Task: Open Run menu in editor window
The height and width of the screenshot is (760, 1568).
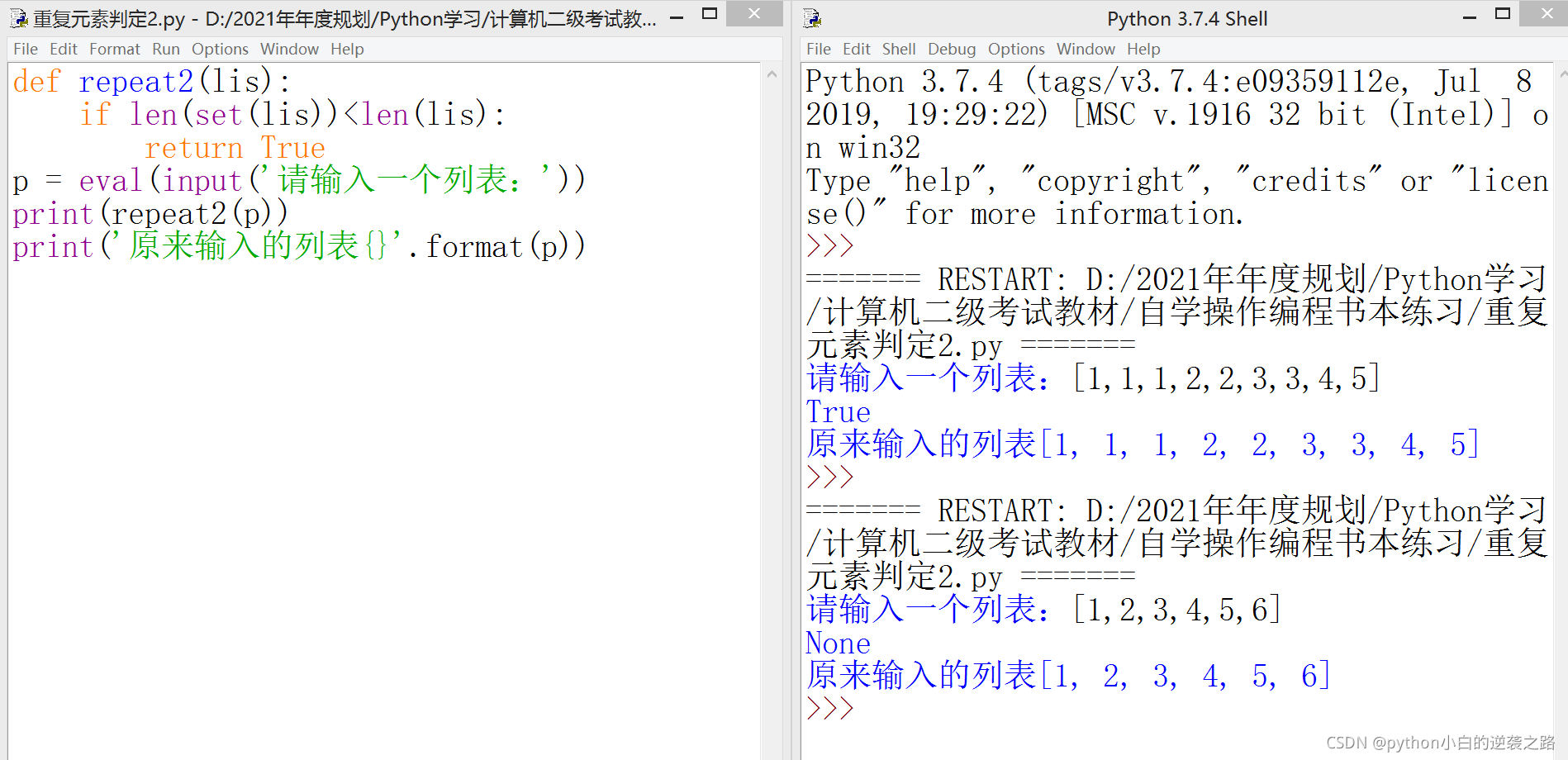Action: [166, 49]
